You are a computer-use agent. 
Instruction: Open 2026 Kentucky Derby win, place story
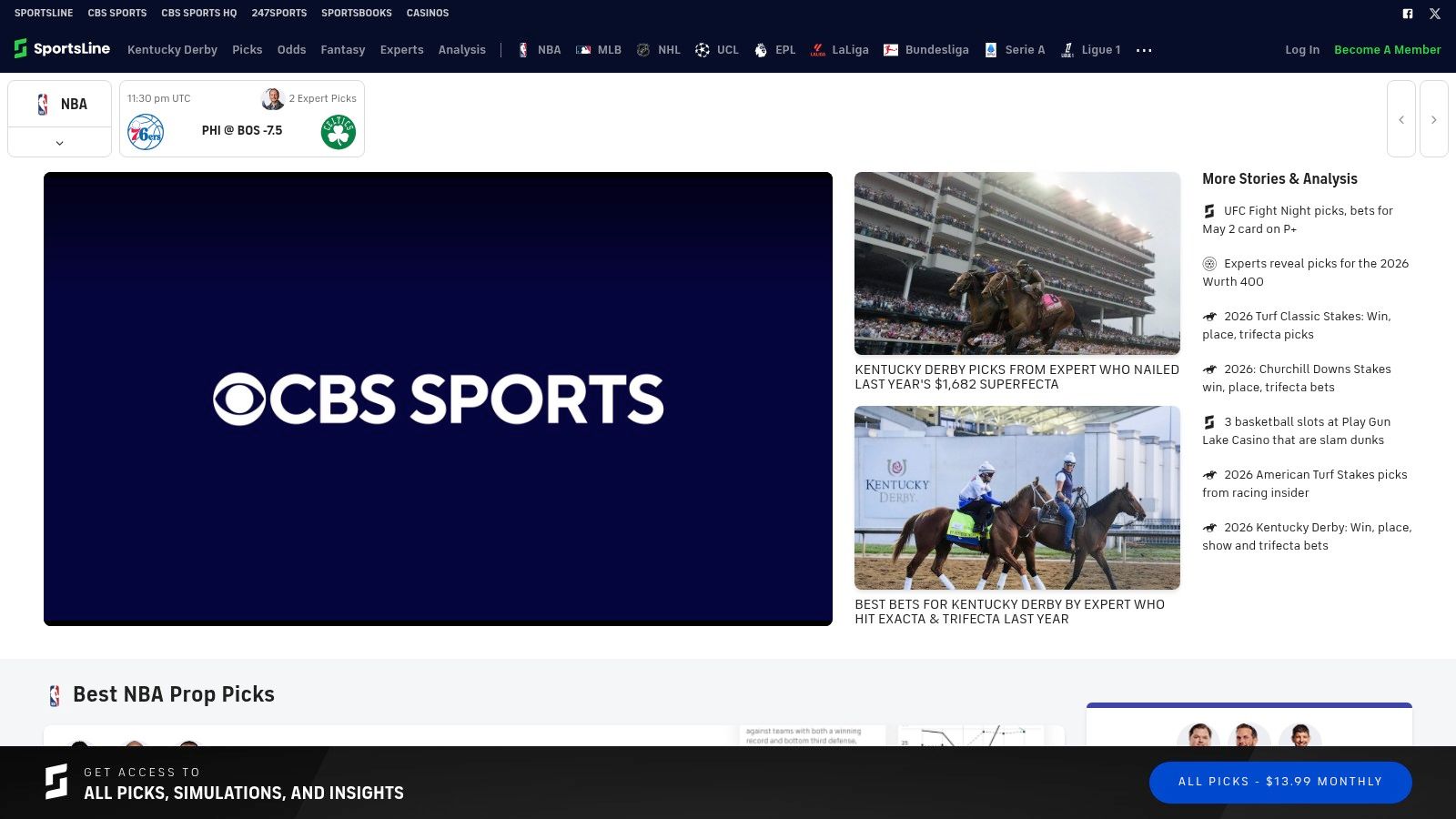coord(1307,537)
